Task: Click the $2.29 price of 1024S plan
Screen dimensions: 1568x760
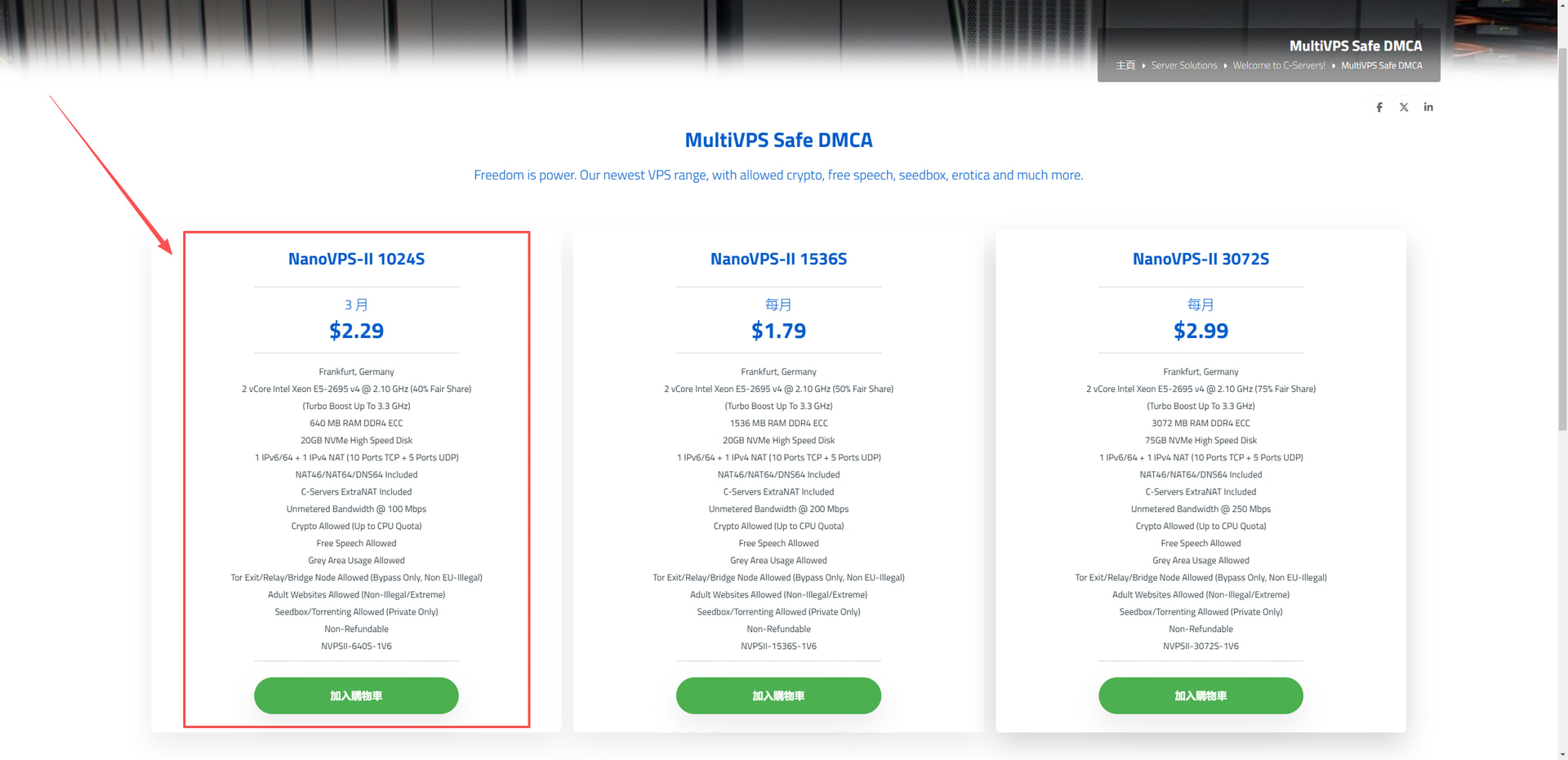Action: (356, 331)
